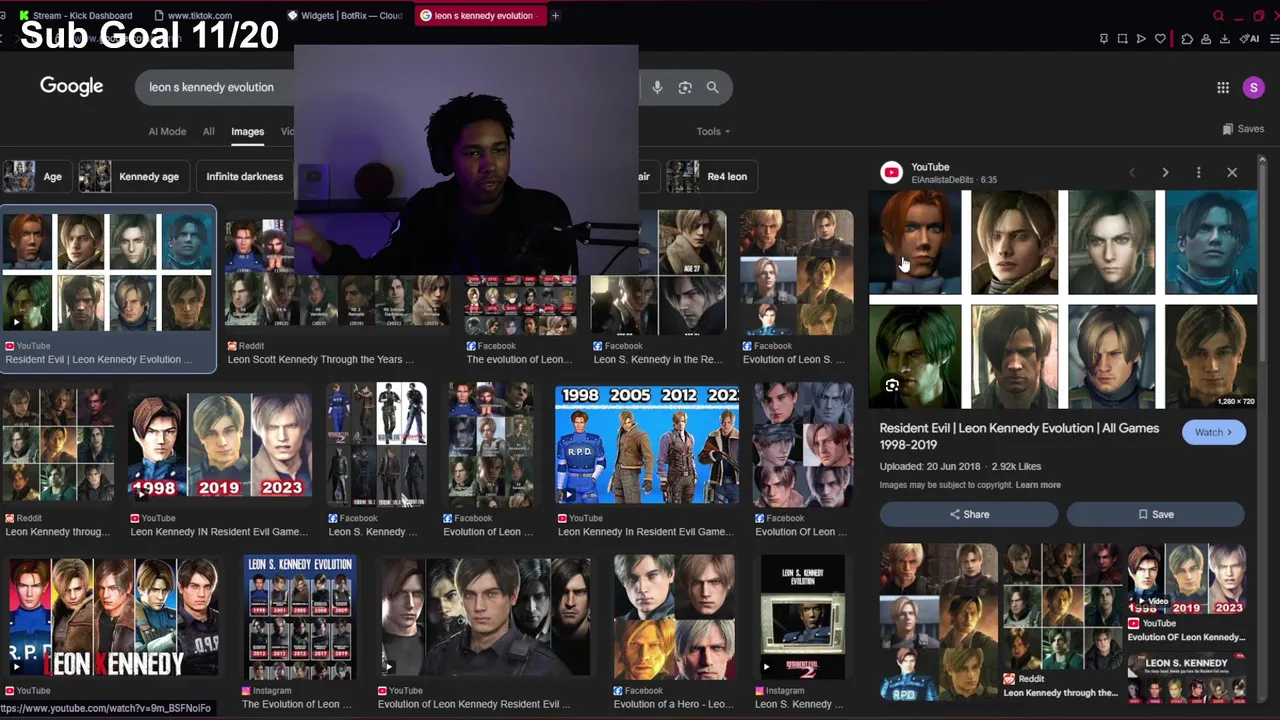Open Saves bookmark collection
This screenshot has width=1280, height=720.
1243,129
